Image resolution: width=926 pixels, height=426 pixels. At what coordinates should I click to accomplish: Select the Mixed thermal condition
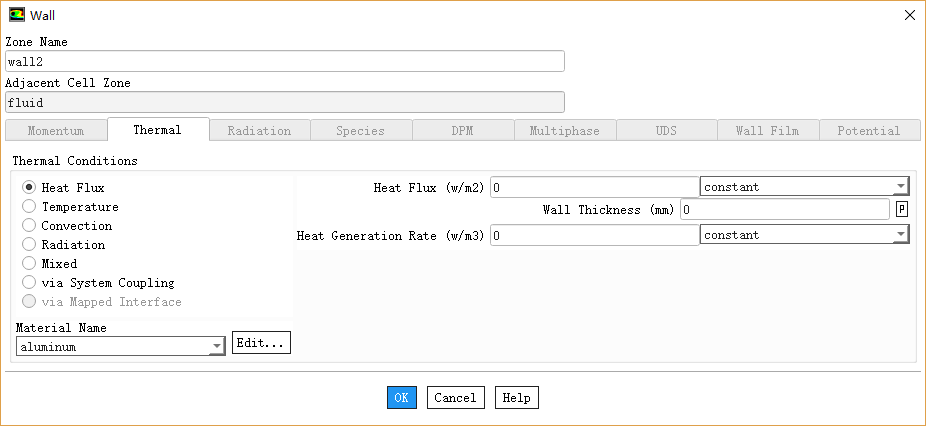pyautogui.click(x=29, y=264)
